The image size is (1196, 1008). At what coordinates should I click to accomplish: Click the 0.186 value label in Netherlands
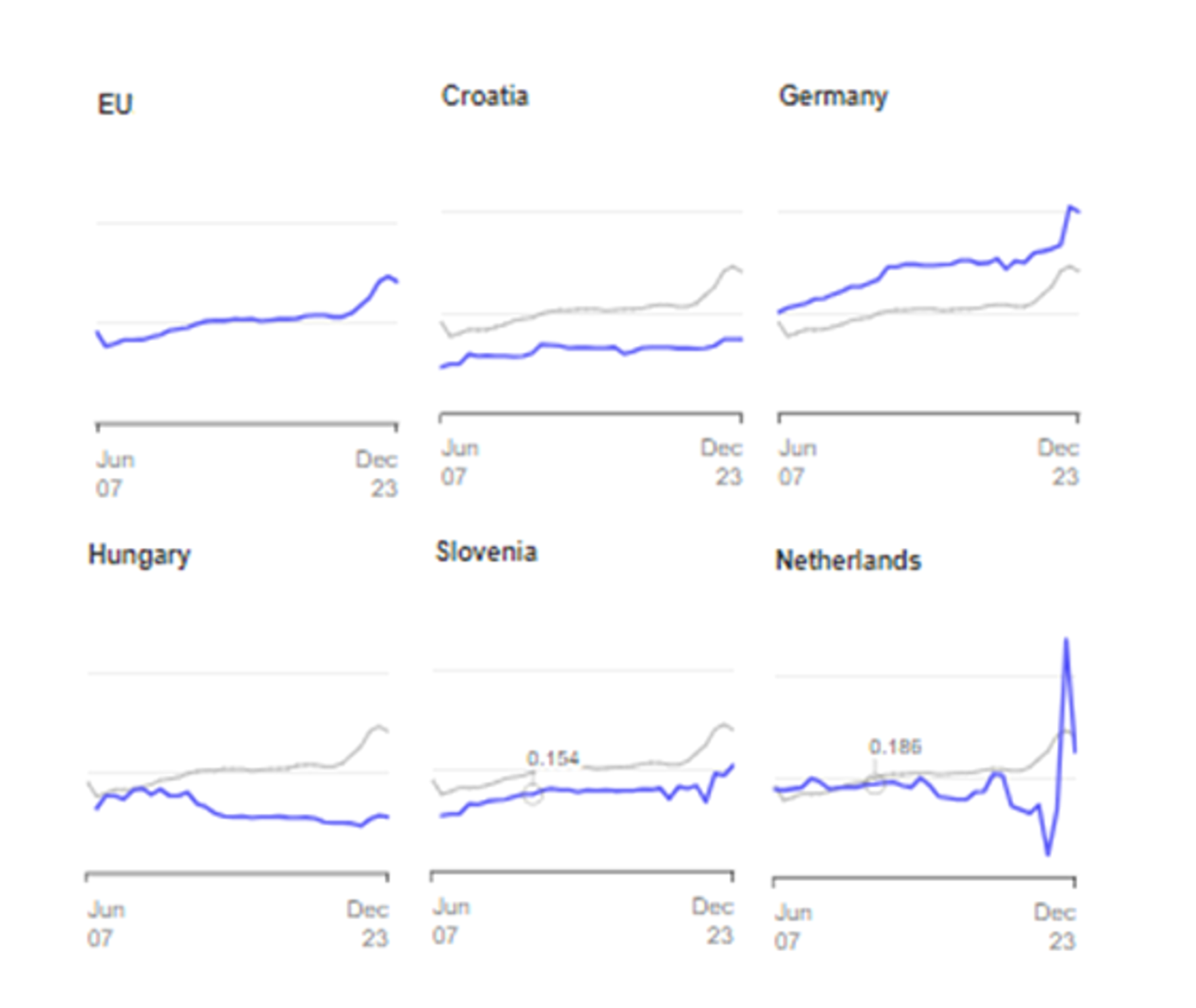(895, 747)
